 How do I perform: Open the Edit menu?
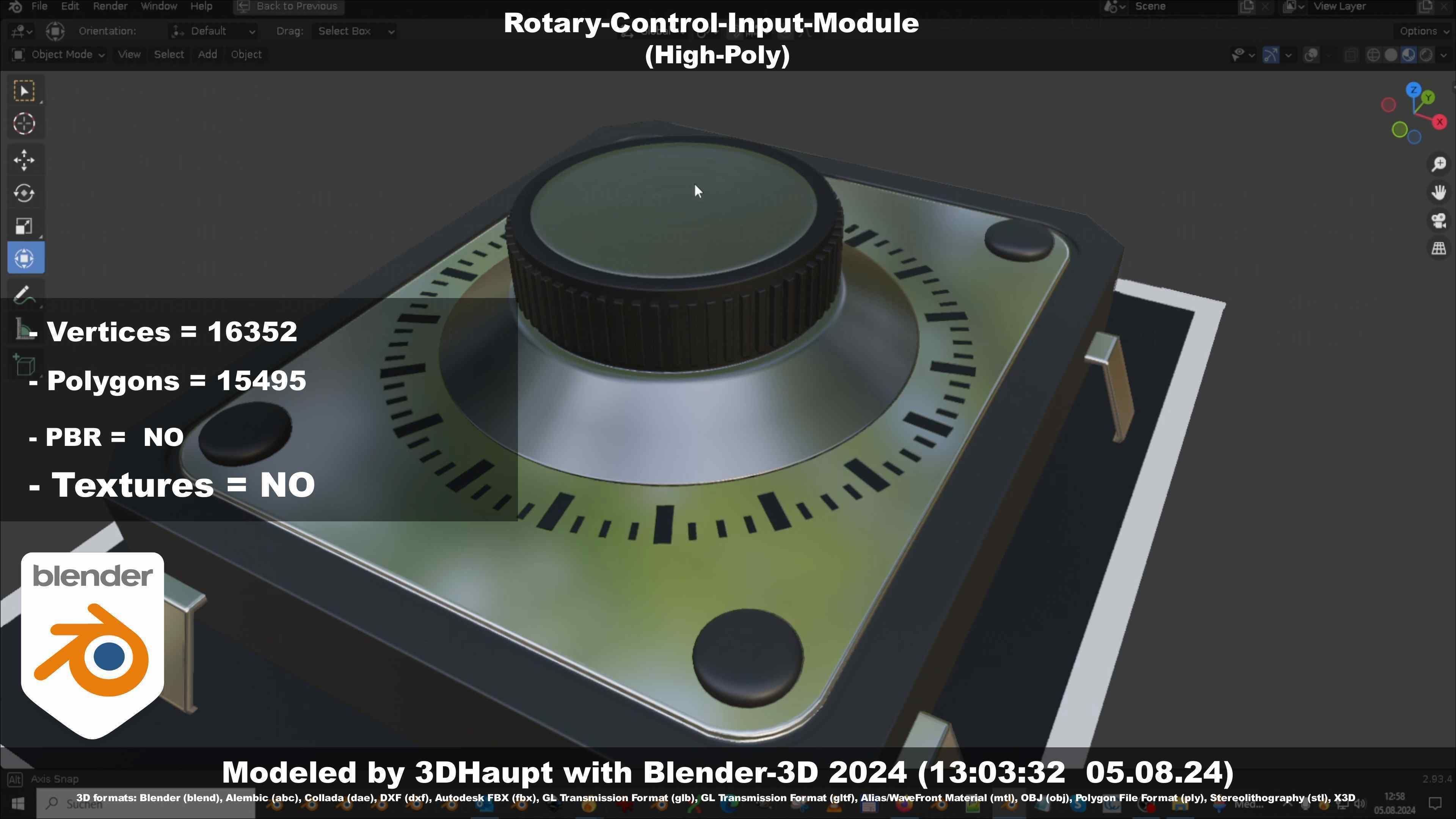pyautogui.click(x=69, y=6)
